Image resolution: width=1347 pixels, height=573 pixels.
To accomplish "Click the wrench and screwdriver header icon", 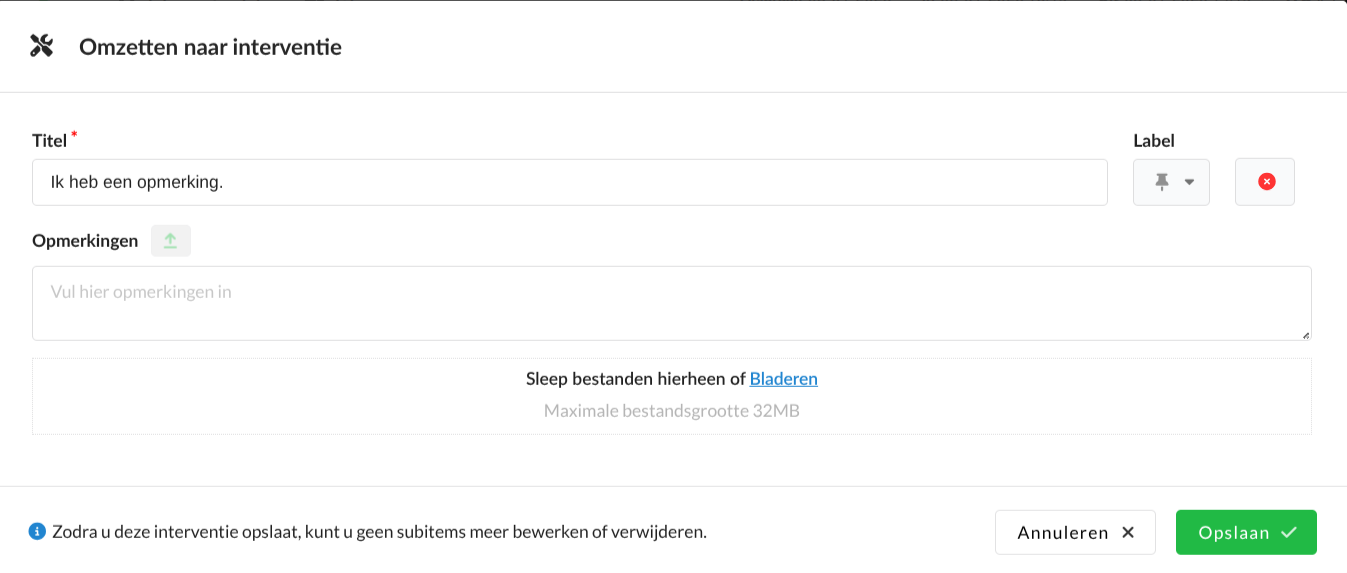I will (x=41, y=46).
